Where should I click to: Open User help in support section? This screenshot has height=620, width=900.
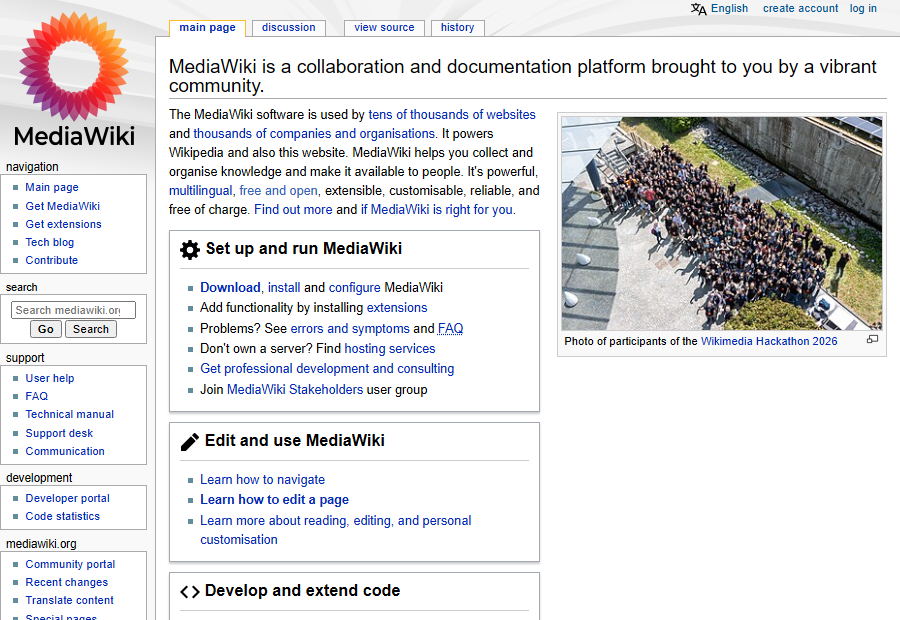[50, 378]
